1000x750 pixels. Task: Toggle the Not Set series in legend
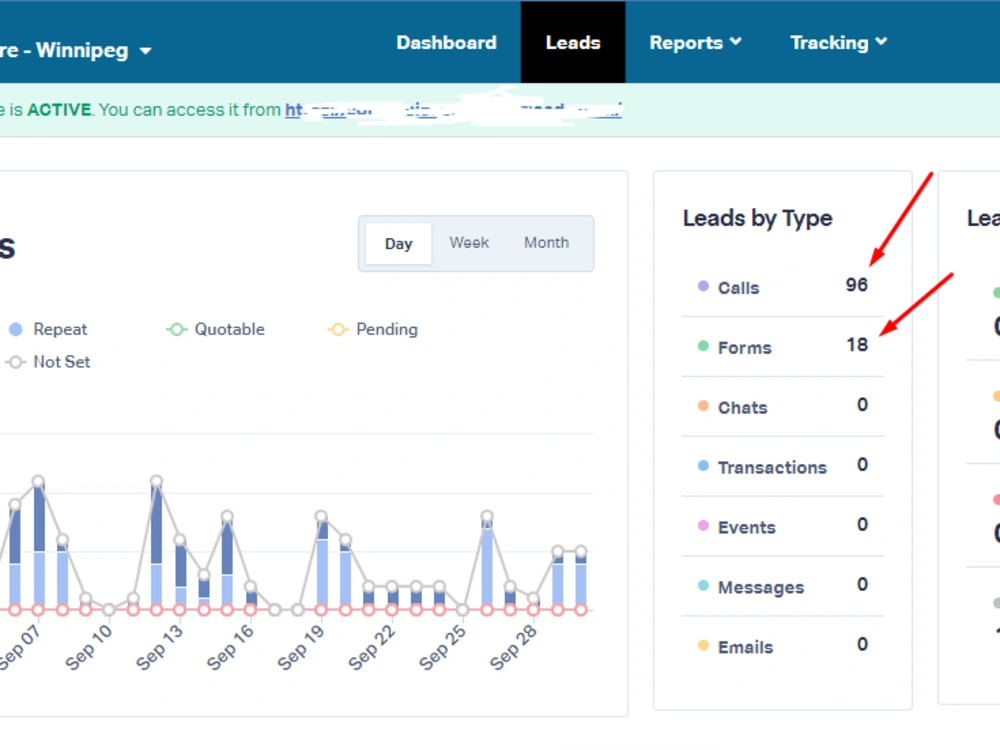tap(48, 362)
